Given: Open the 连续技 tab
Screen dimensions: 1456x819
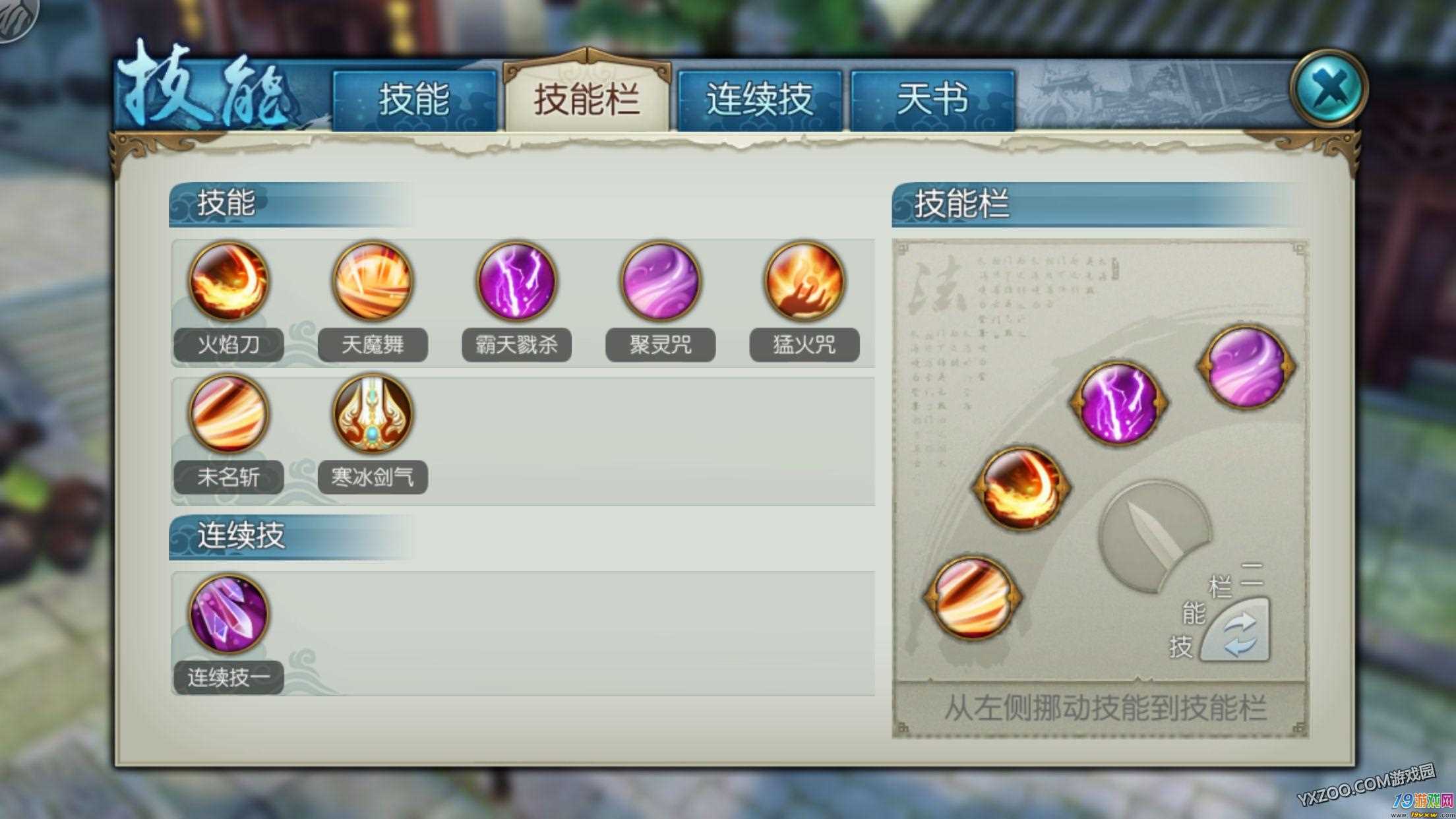Looking at the screenshot, I should tap(760, 101).
